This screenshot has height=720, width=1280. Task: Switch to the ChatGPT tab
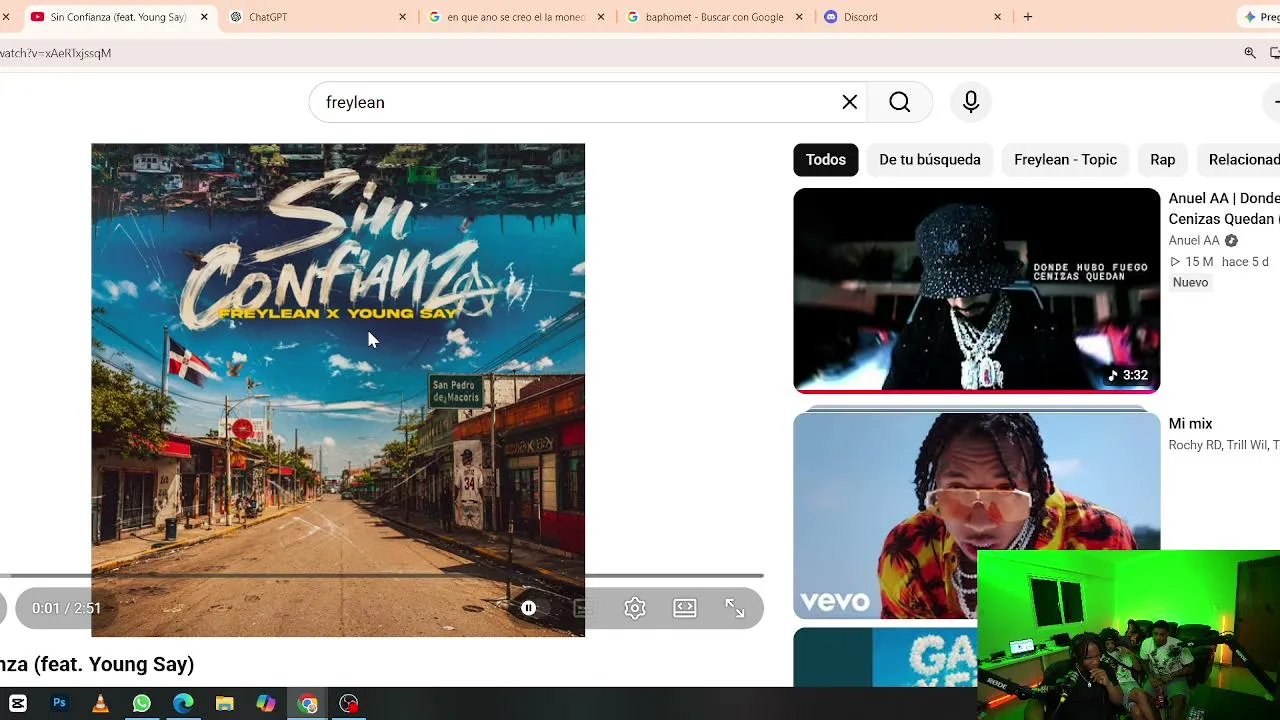[x=319, y=17]
